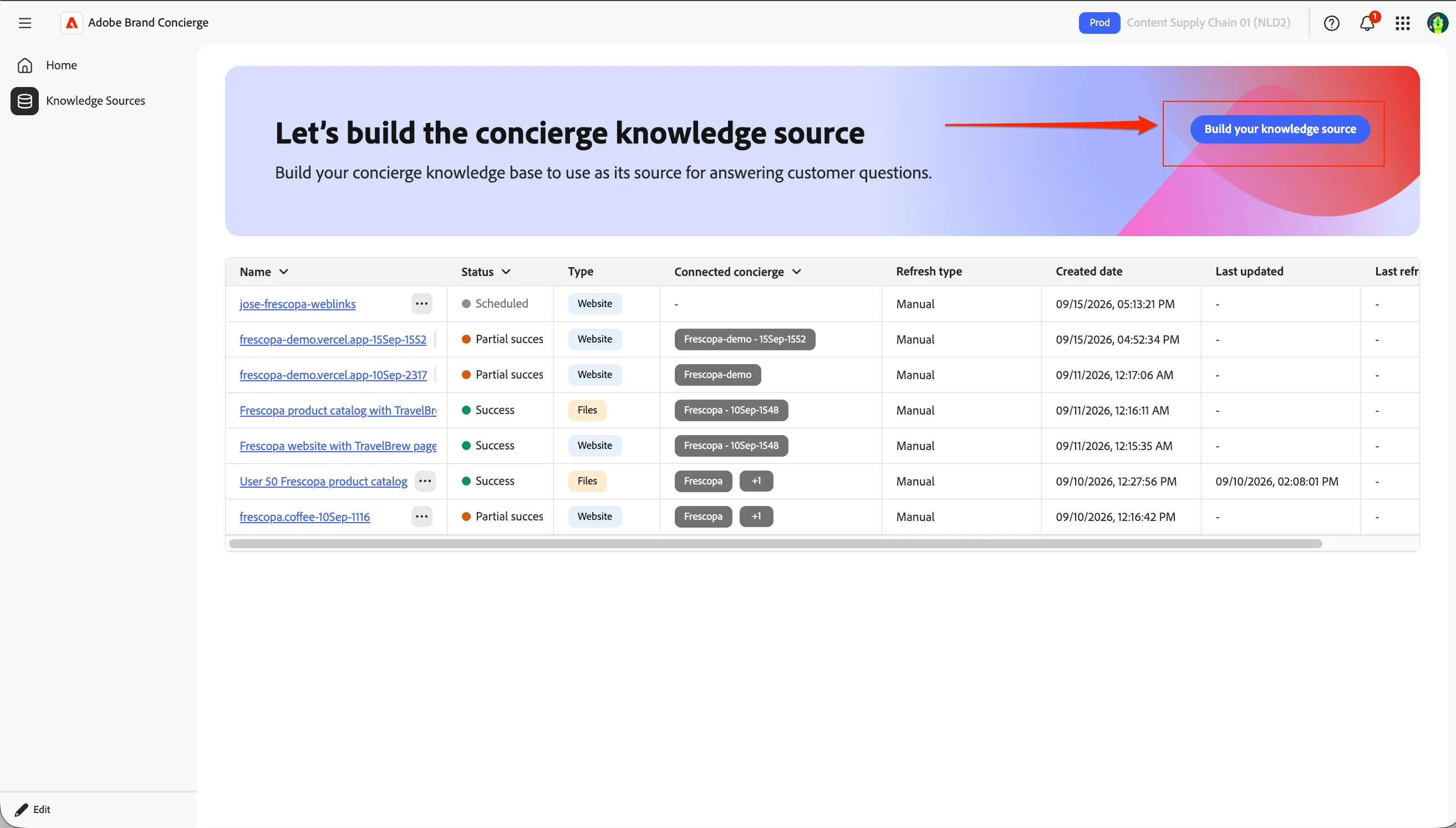The image size is (1456, 828).
Task: Open Status column filter chevron
Action: pos(506,272)
